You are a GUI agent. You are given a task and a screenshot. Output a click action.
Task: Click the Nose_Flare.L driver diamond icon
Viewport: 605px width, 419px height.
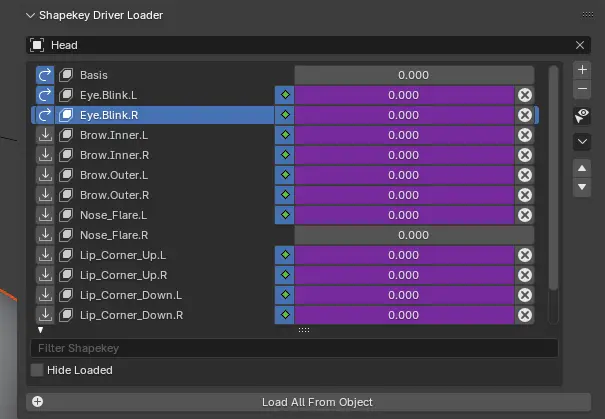285,215
